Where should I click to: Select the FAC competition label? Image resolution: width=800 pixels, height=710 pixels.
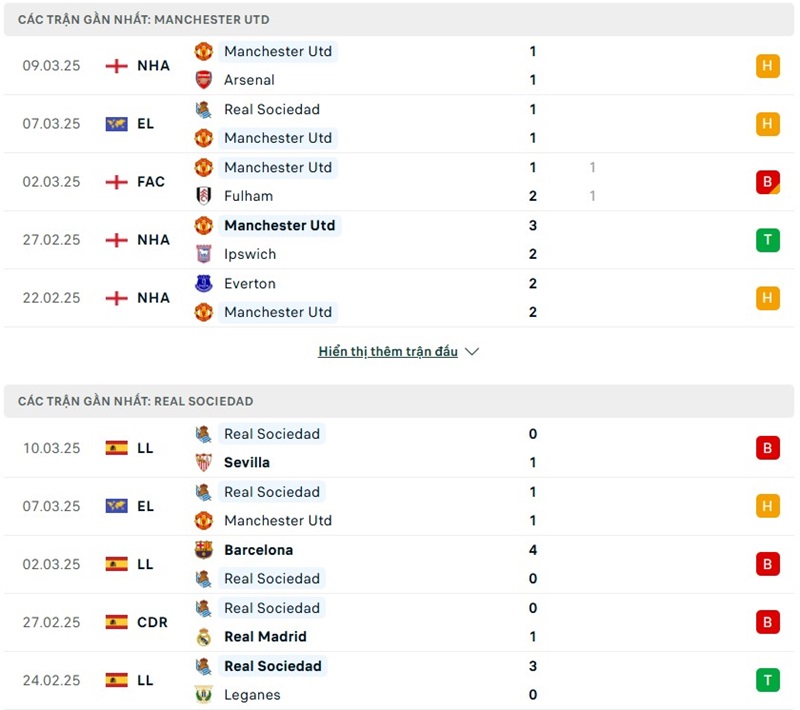pos(151,181)
